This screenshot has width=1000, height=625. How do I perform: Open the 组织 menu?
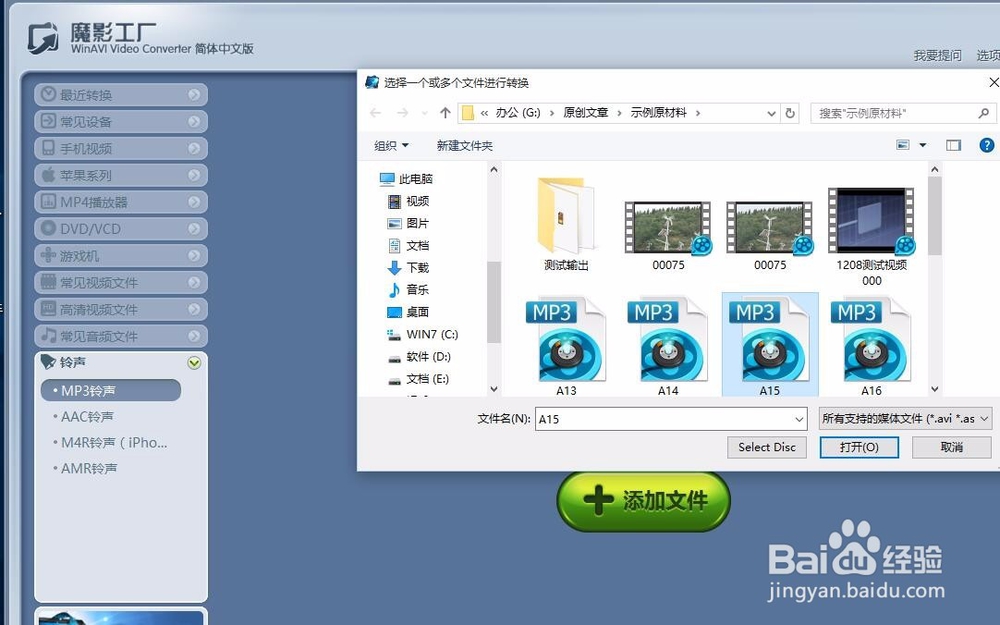pos(391,146)
